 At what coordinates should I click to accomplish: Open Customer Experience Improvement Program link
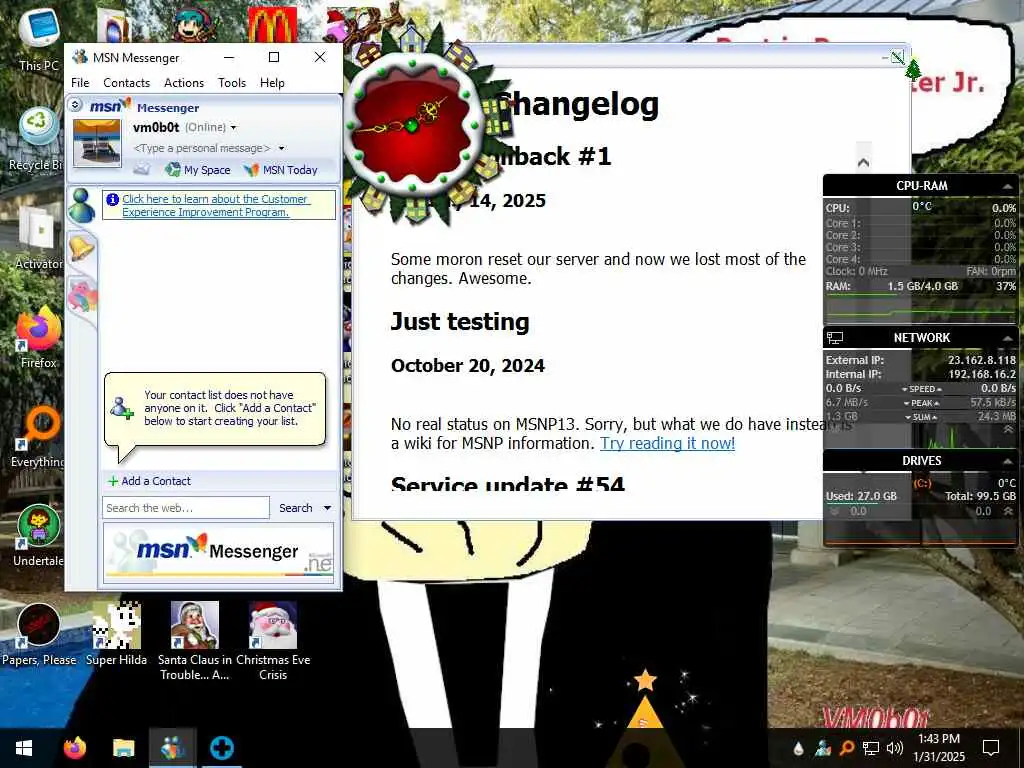(x=215, y=205)
